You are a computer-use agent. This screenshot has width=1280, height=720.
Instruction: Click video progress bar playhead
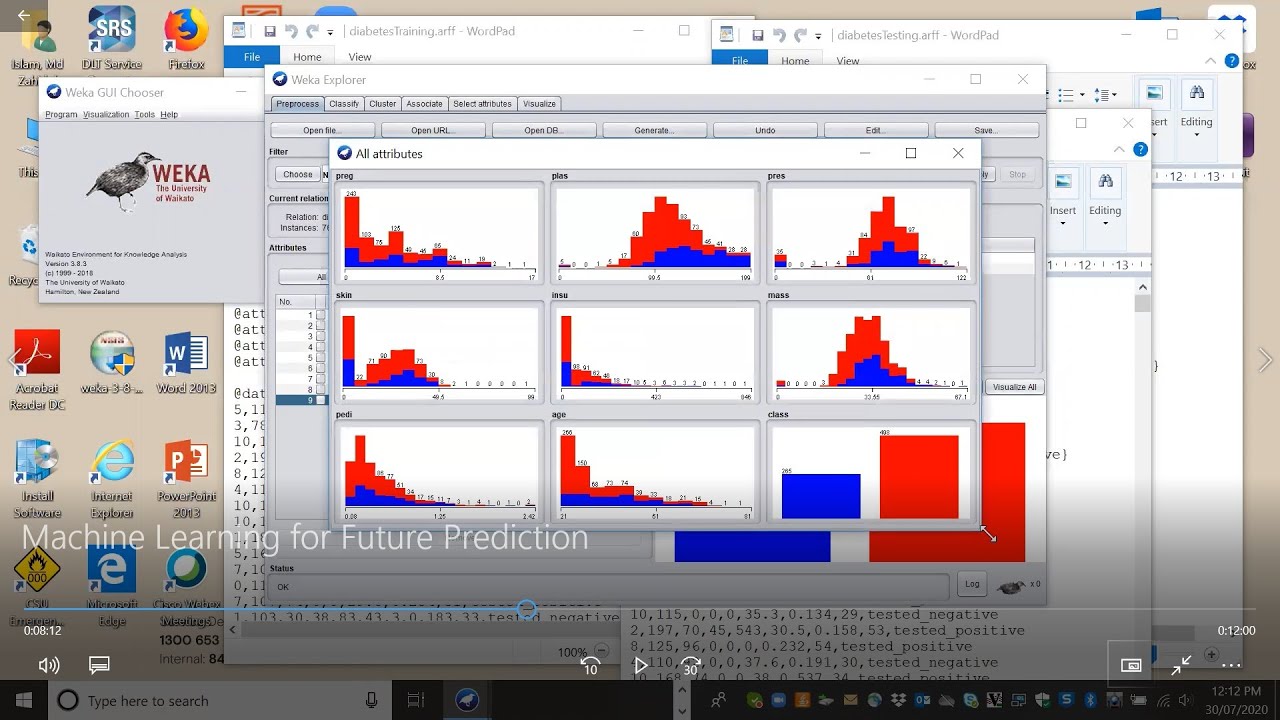[526, 608]
